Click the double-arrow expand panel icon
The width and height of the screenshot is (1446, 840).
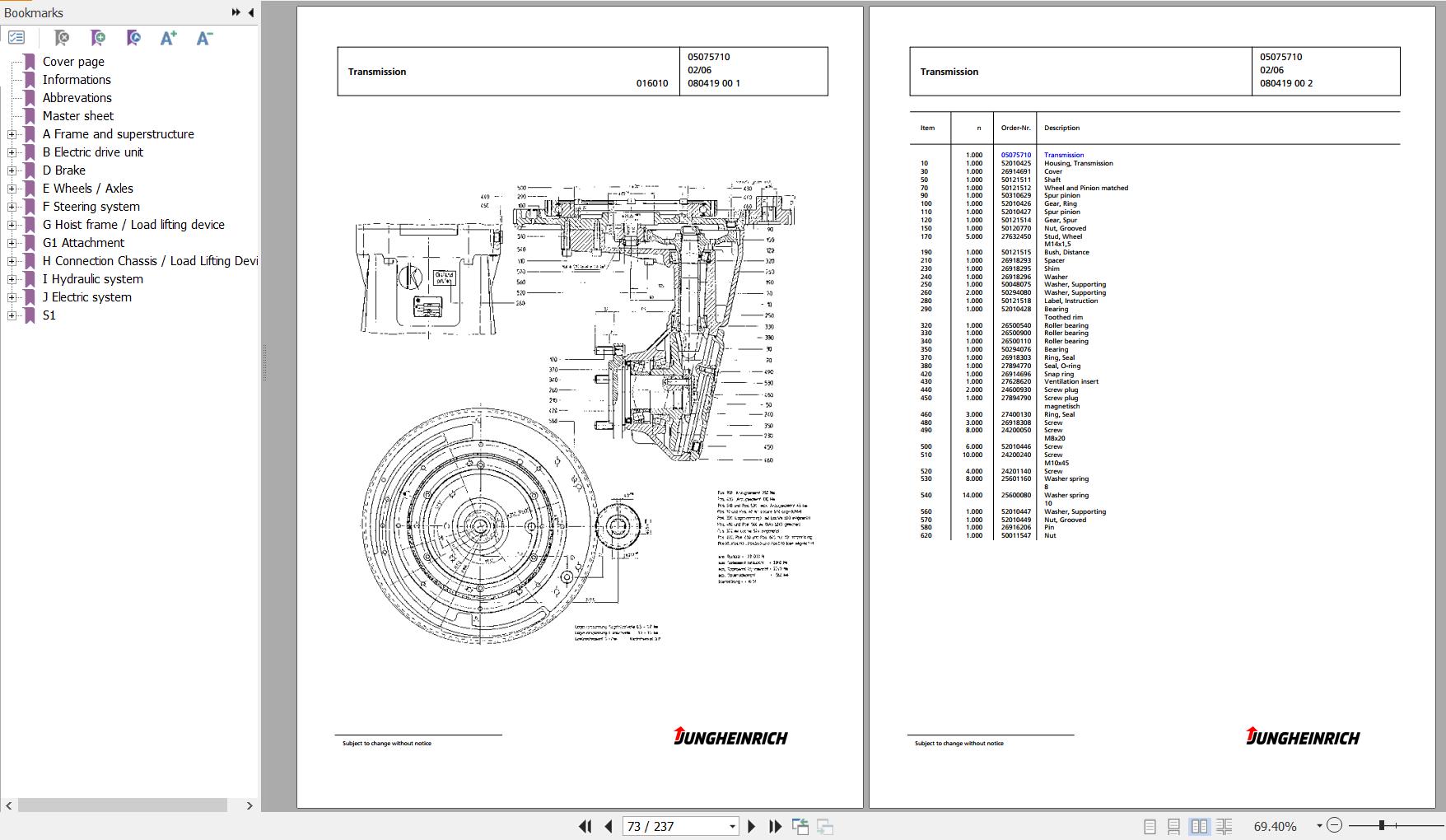click(236, 12)
